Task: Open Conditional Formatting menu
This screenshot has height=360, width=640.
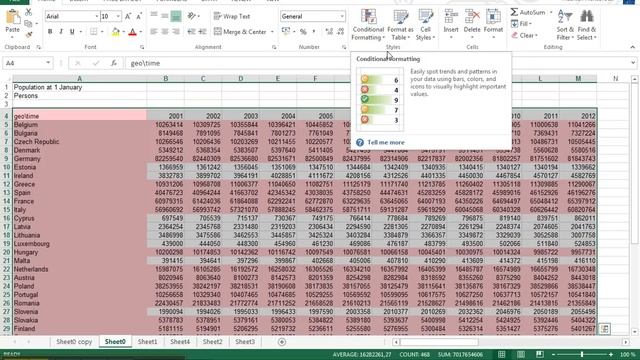Action: pos(368,25)
